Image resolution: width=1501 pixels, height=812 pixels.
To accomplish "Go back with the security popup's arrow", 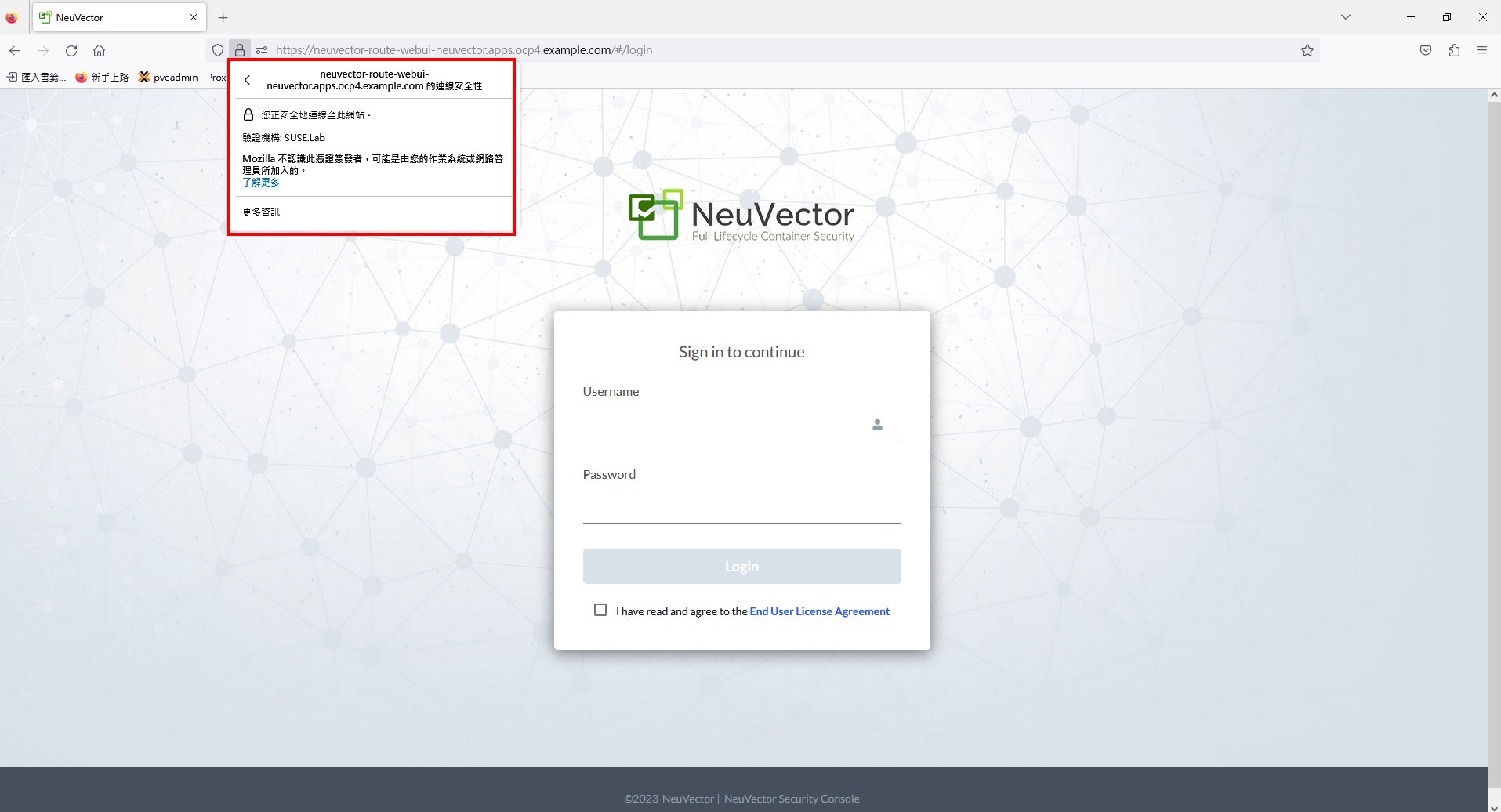I will [x=247, y=80].
